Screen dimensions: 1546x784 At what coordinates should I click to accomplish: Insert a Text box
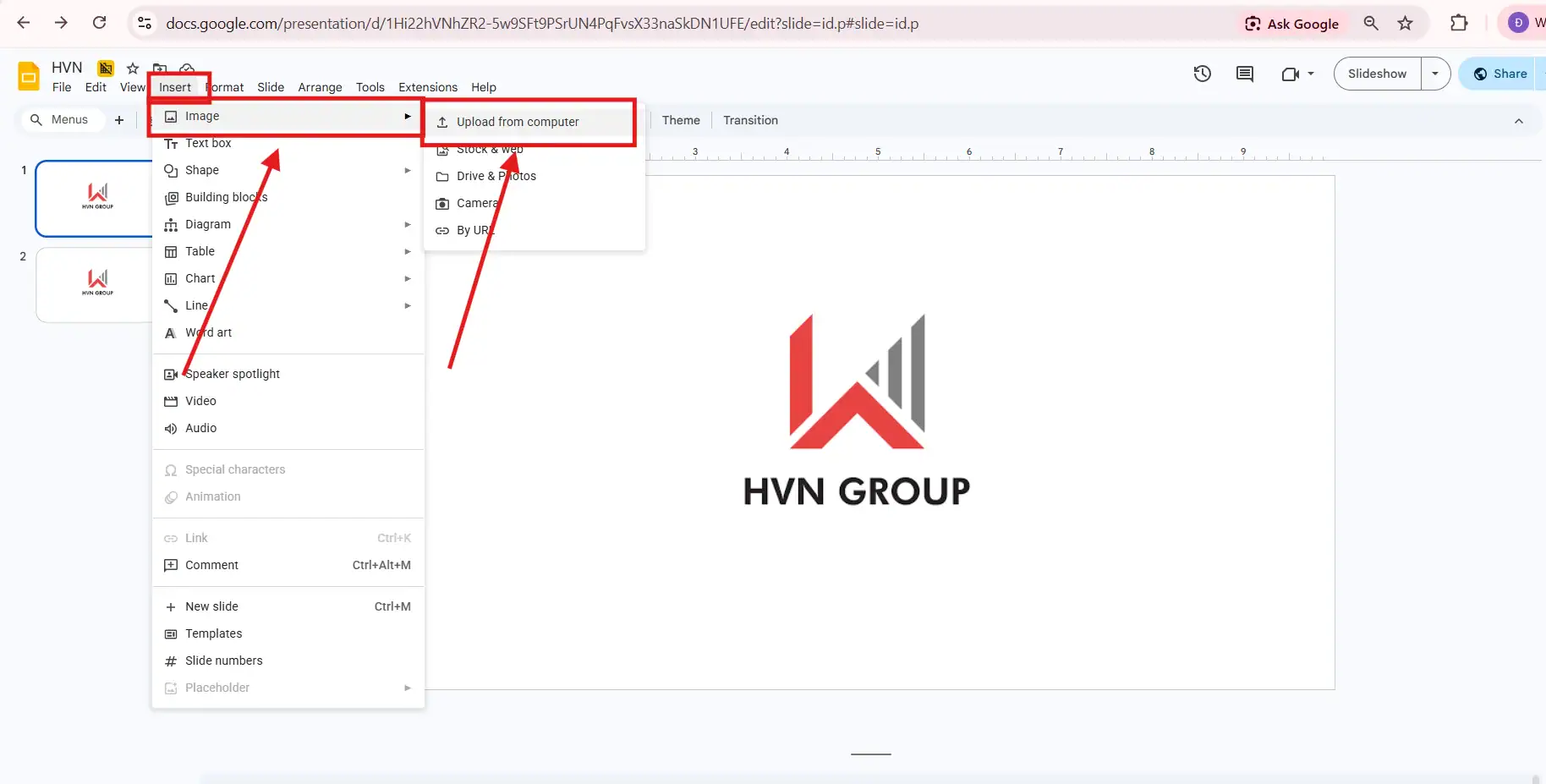tap(208, 144)
